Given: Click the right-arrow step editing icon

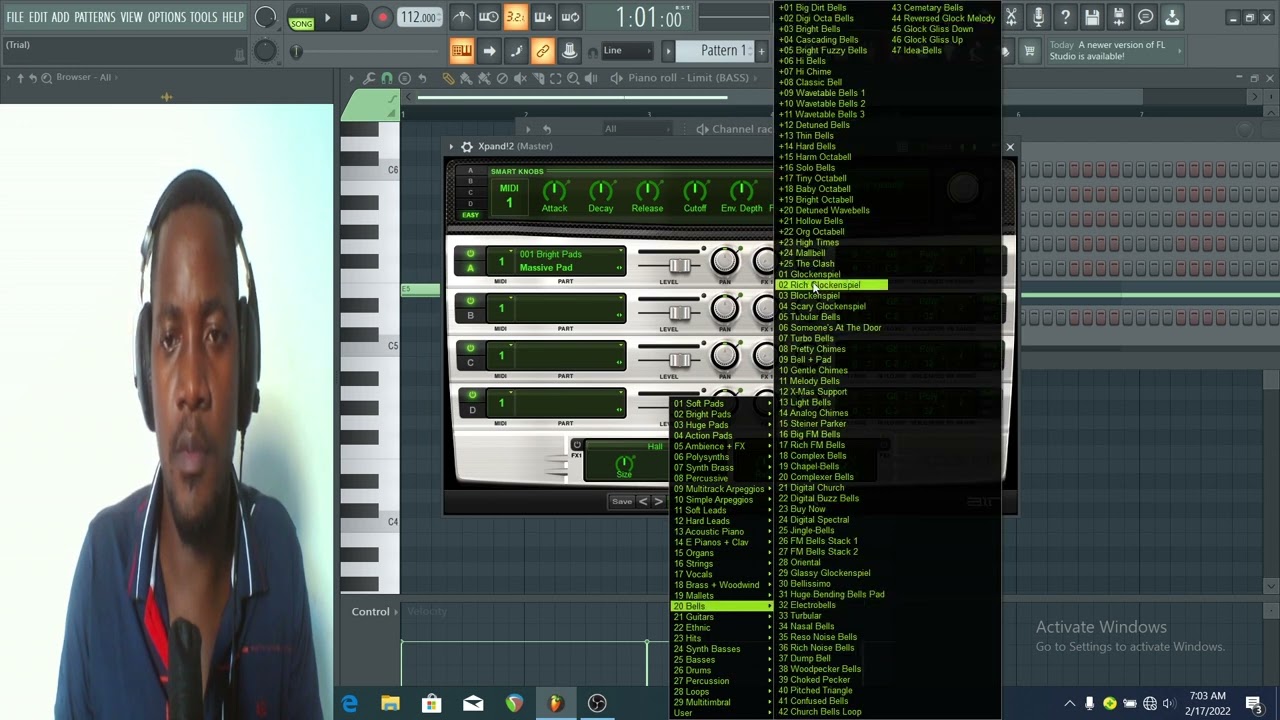Looking at the screenshot, I should (x=489, y=51).
